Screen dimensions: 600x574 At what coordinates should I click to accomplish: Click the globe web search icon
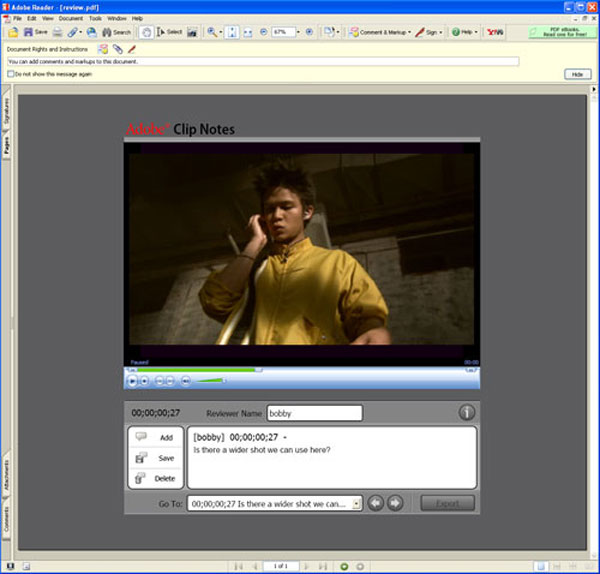pos(91,32)
